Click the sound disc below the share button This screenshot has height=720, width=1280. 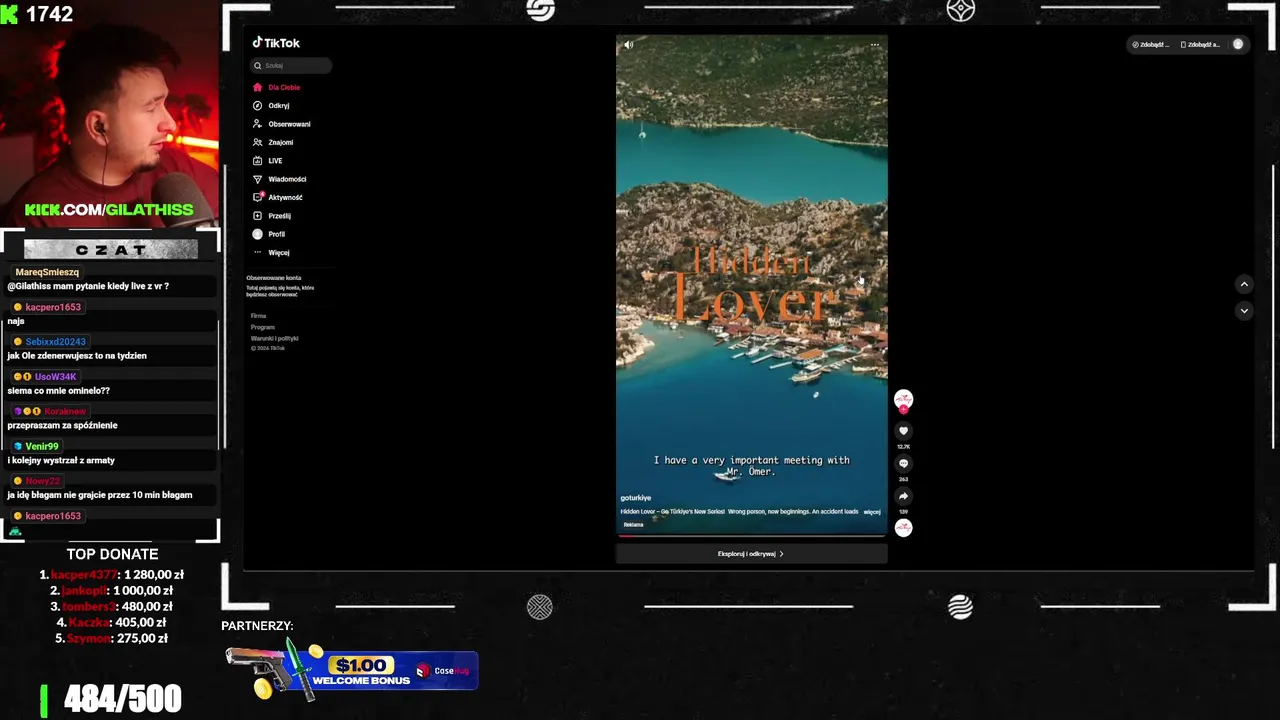903,527
